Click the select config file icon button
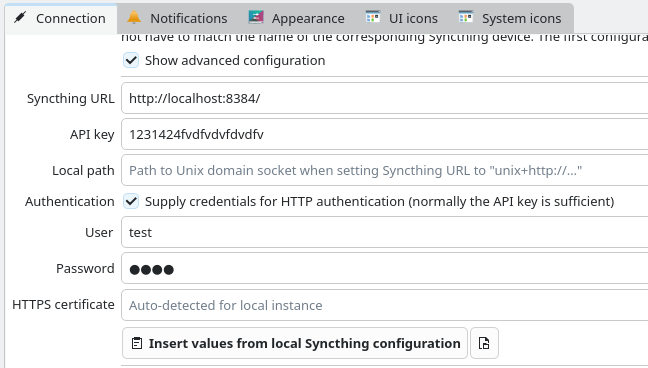The width and height of the screenshot is (648, 368). [x=484, y=343]
